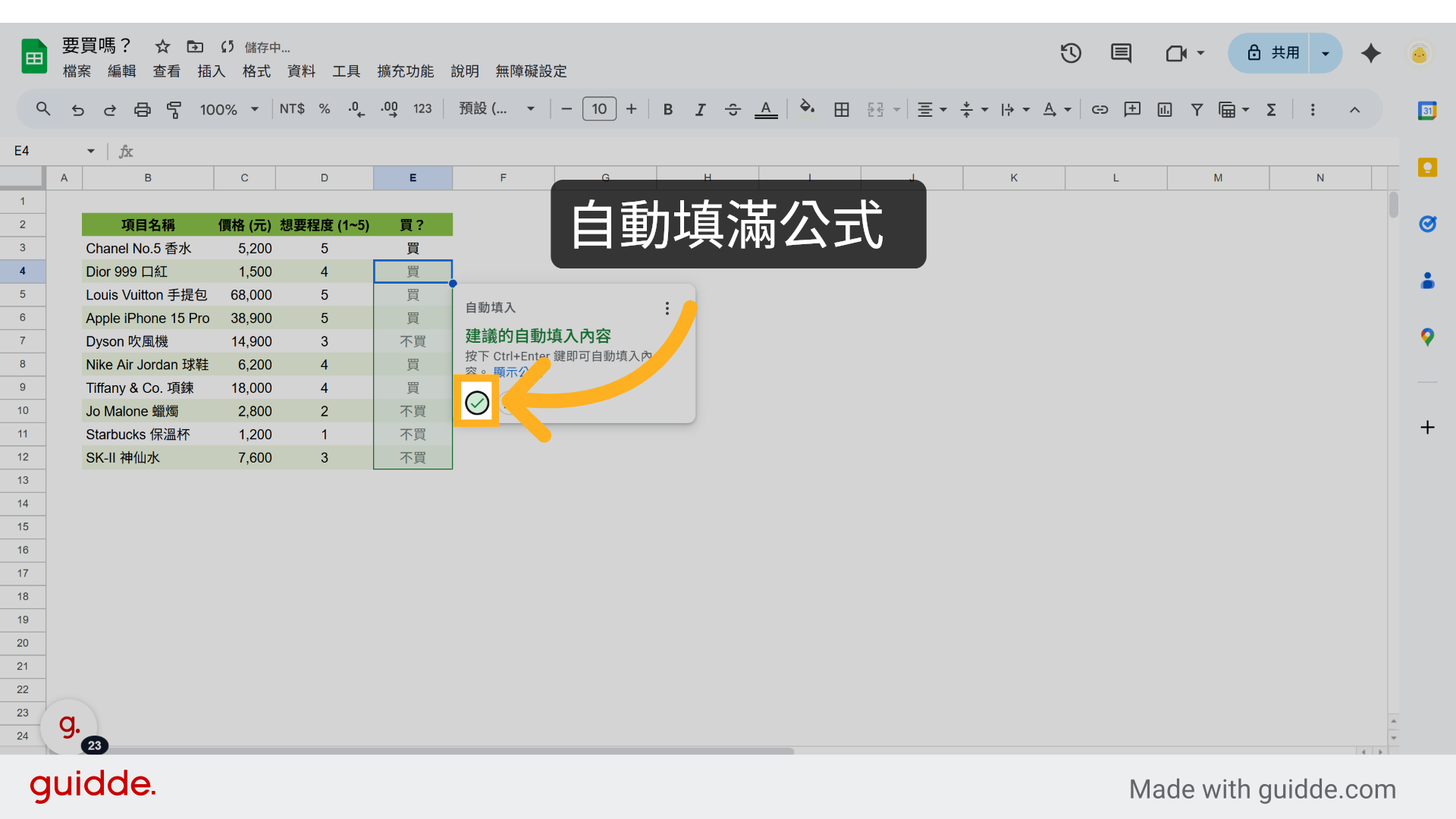Open autofill popup three-dot options
Screen dimensions: 1456x819
click(667, 308)
